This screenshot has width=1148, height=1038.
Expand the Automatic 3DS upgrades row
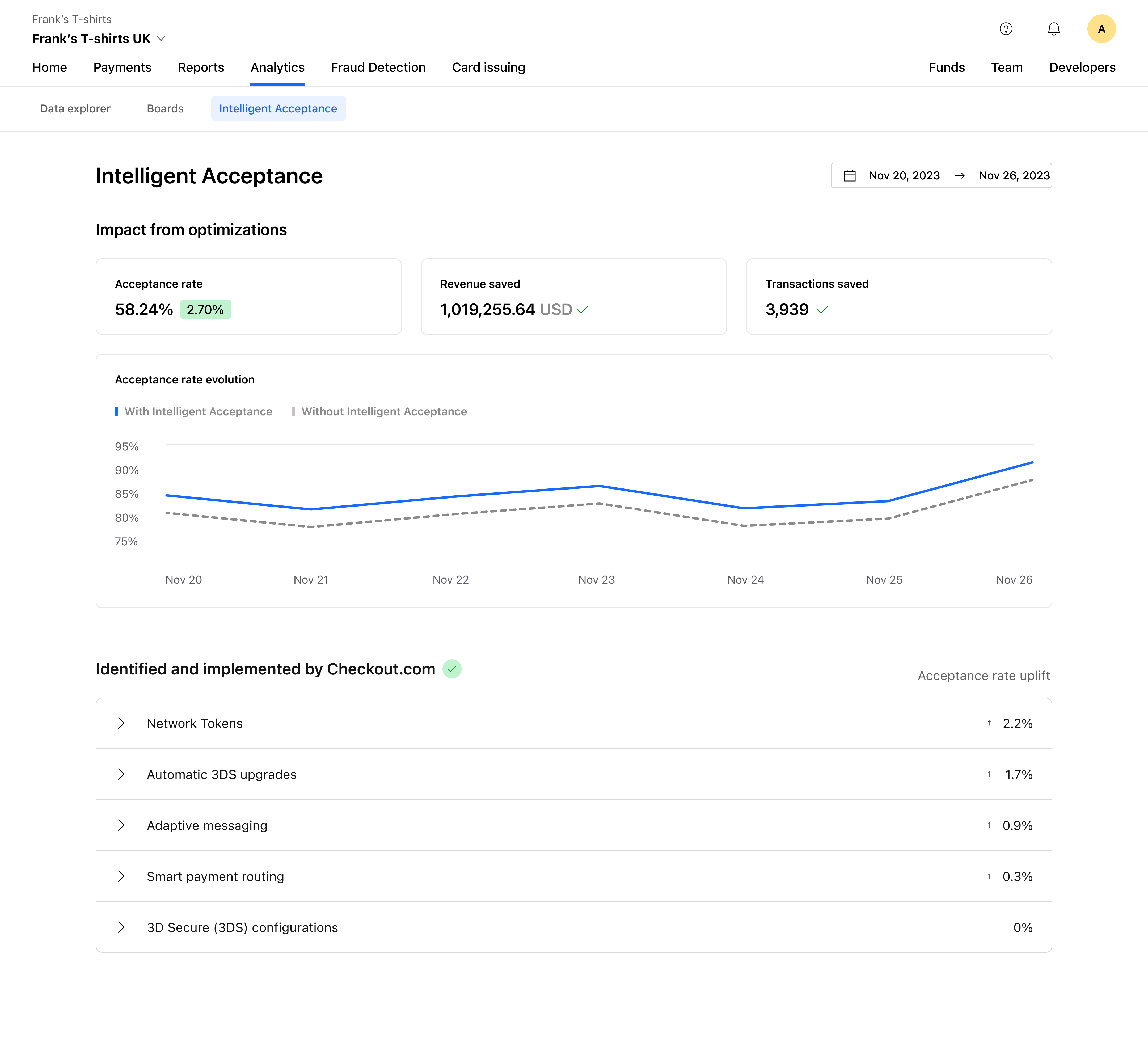(573, 774)
